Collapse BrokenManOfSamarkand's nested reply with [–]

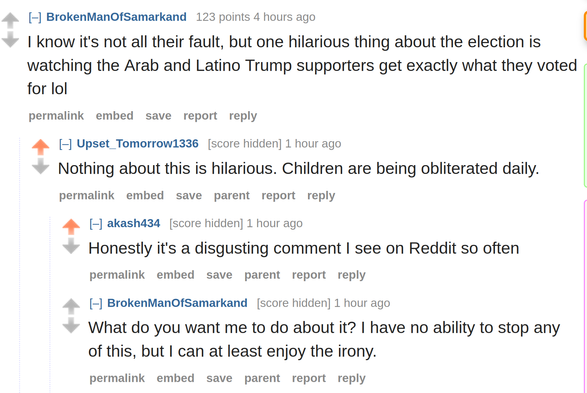pyautogui.click(x=96, y=303)
